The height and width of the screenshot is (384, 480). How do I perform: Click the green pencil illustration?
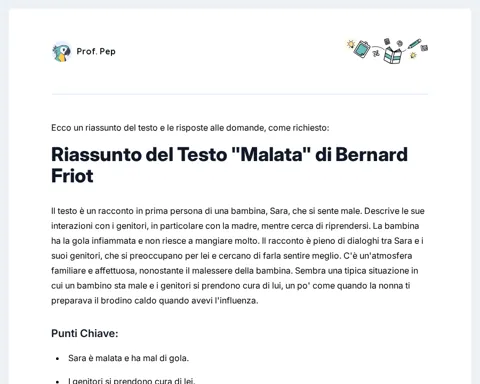[414, 44]
